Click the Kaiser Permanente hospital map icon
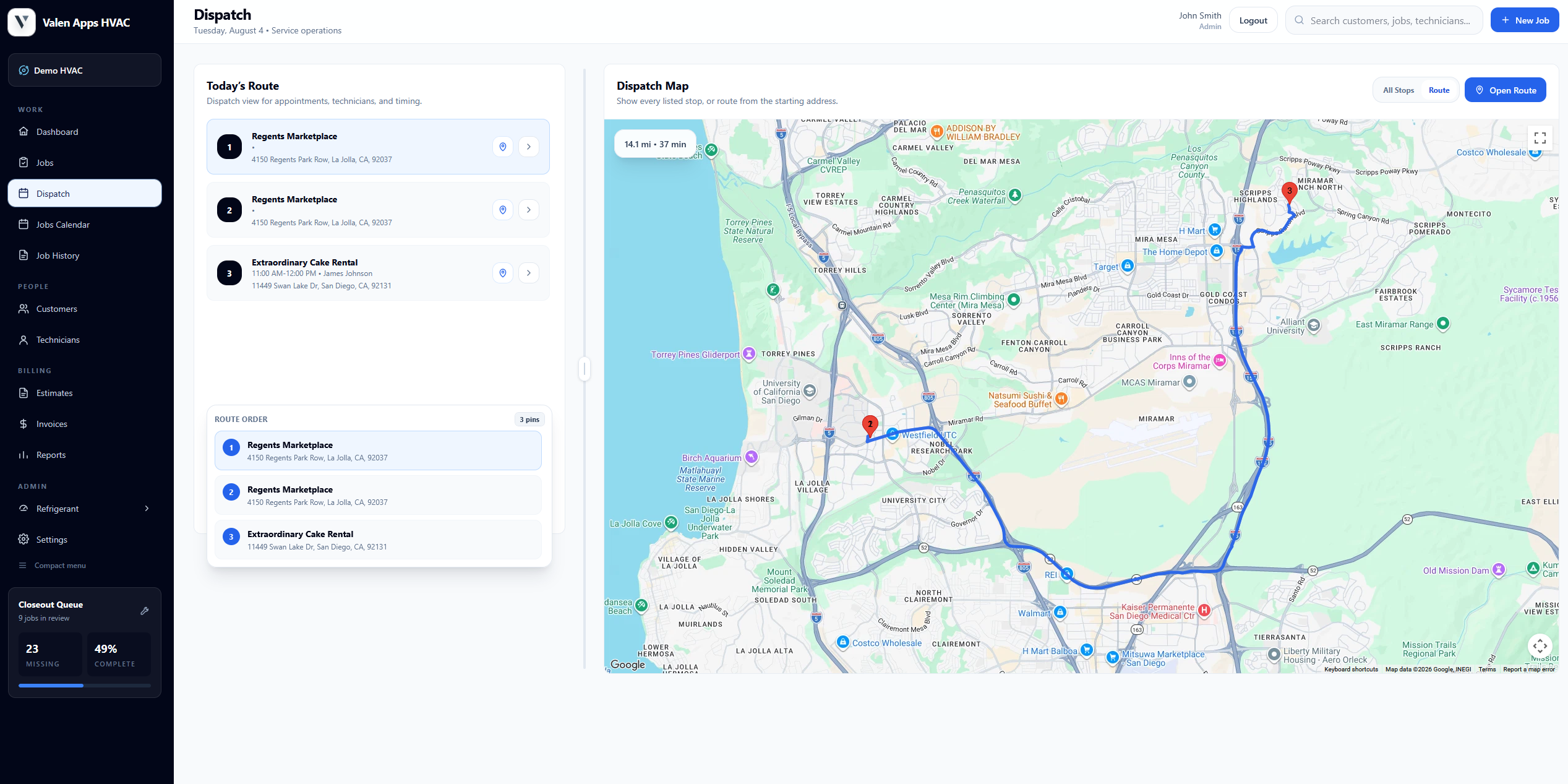 (1204, 610)
